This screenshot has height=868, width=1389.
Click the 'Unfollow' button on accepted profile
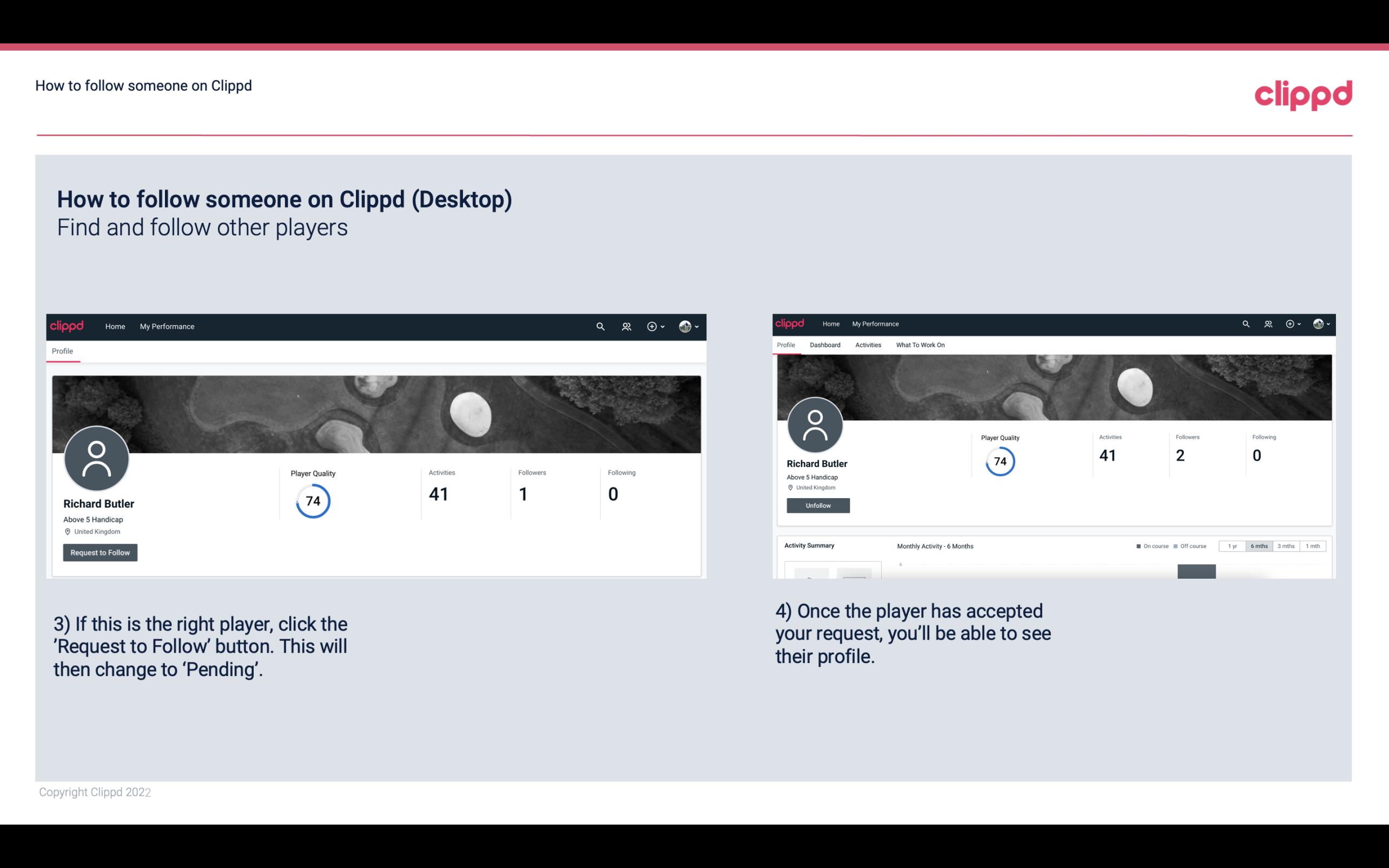click(818, 505)
